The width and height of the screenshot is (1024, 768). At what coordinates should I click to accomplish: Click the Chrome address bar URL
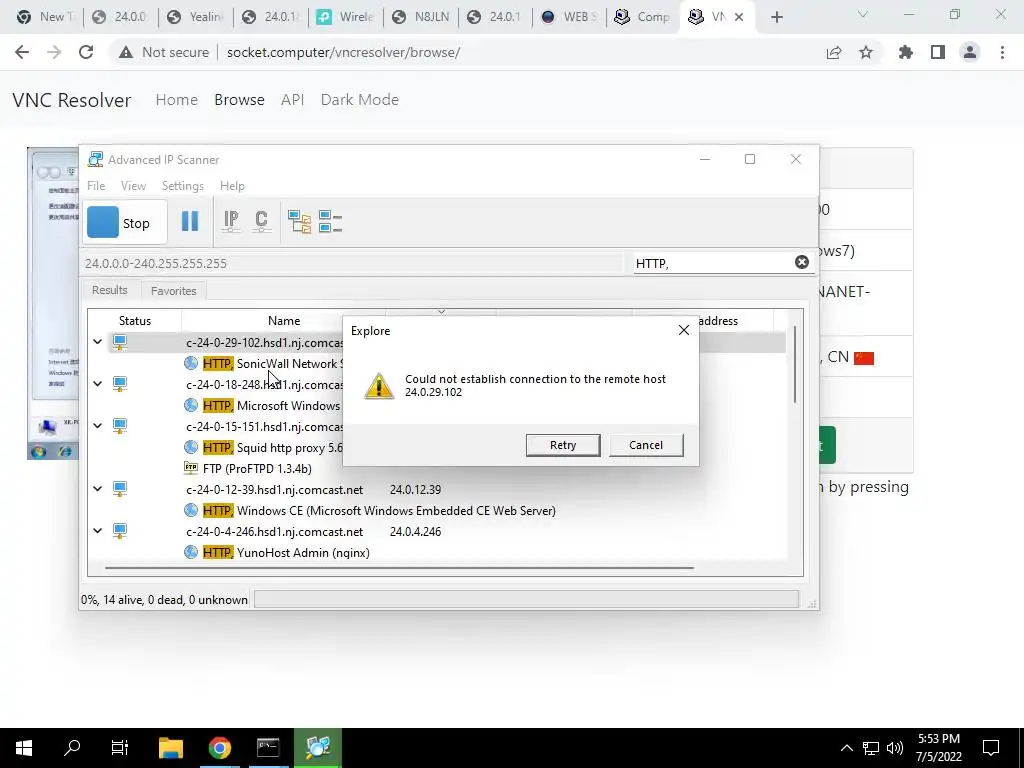click(x=344, y=52)
